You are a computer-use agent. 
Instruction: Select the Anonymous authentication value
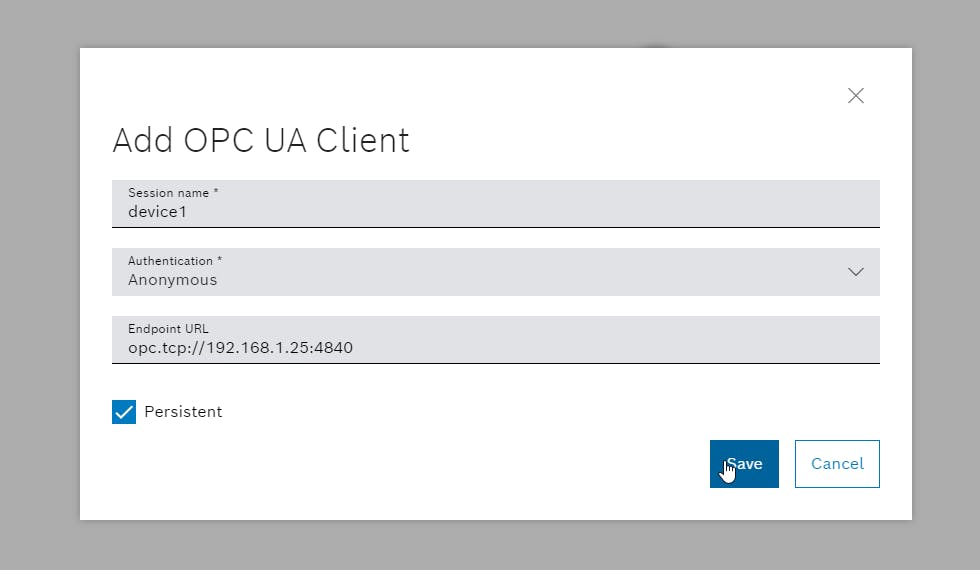click(x=172, y=280)
